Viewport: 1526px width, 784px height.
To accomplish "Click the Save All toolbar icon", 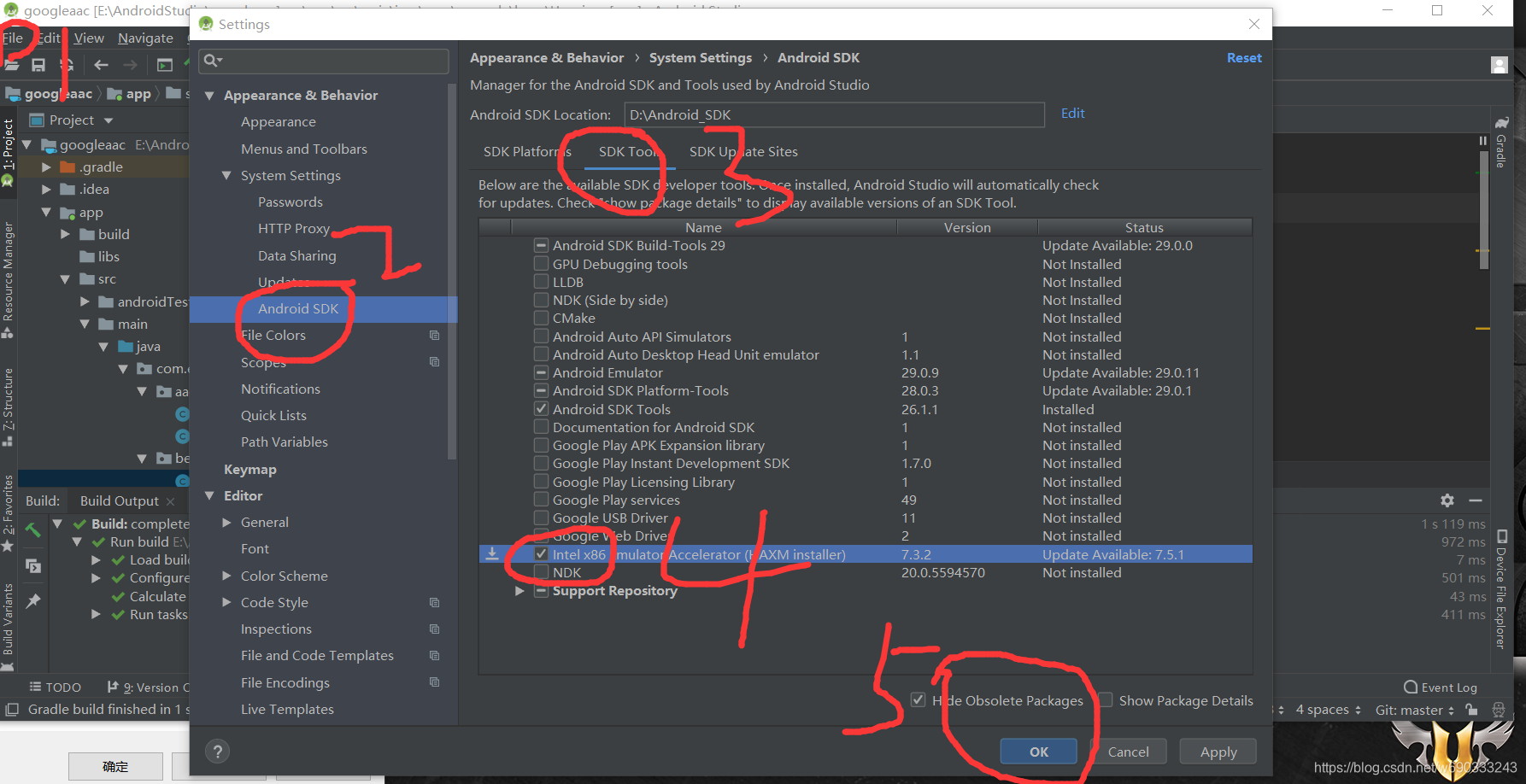I will (x=38, y=65).
